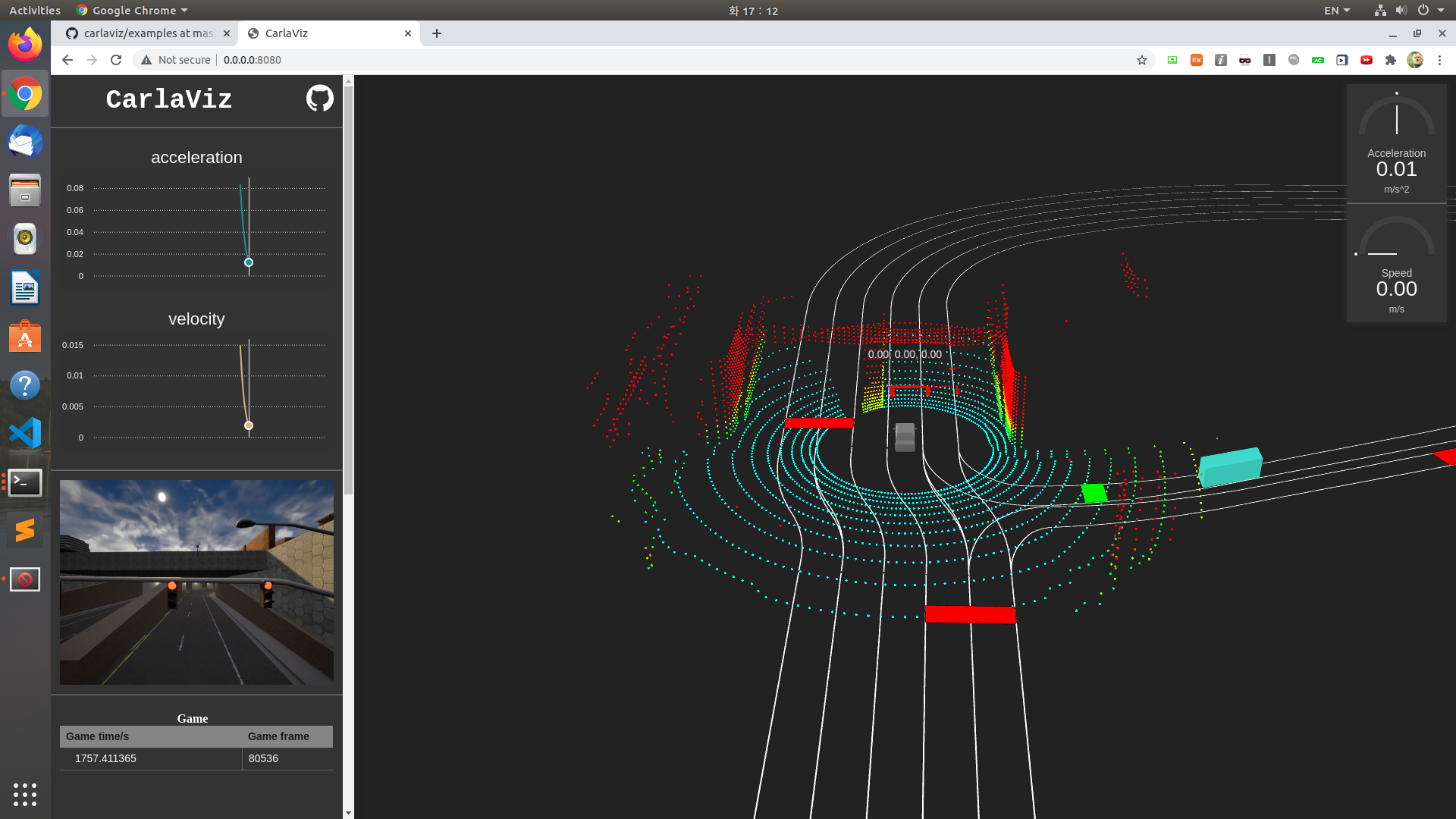The height and width of the screenshot is (819, 1456).
Task: Open Thunderbird mail from the dock
Action: (25, 143)
